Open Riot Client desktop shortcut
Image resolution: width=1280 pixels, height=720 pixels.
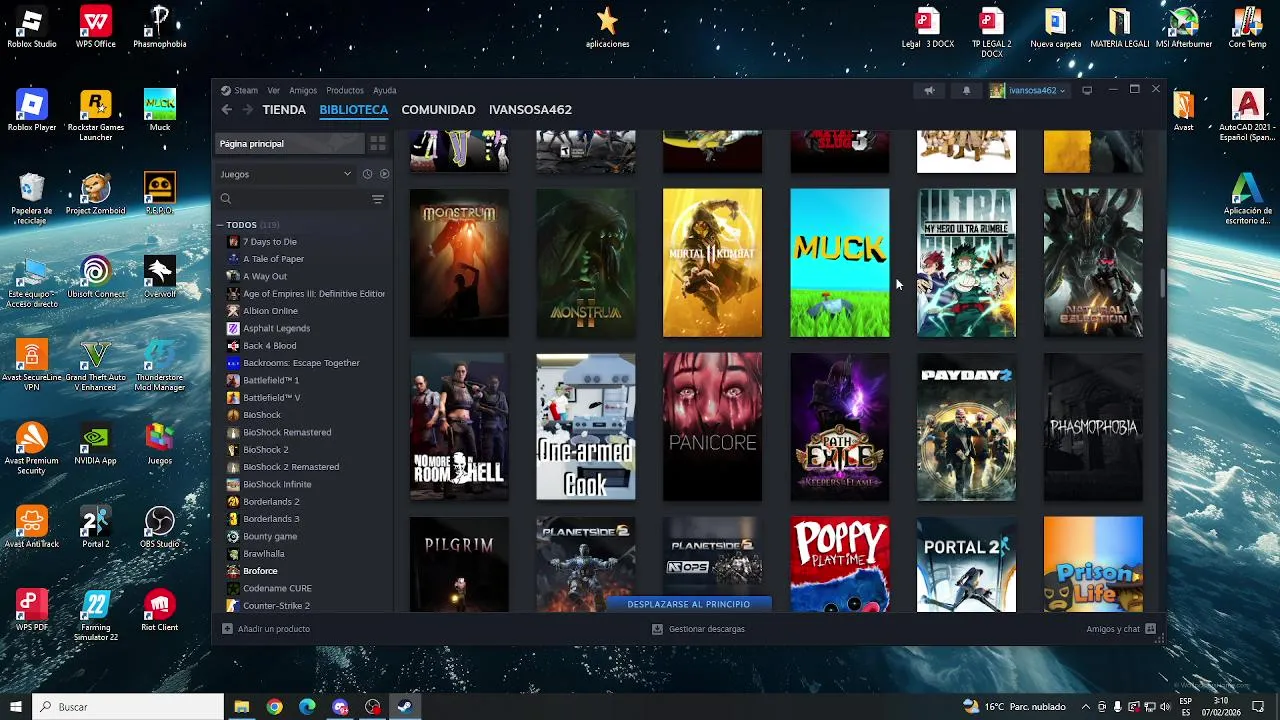160,610
